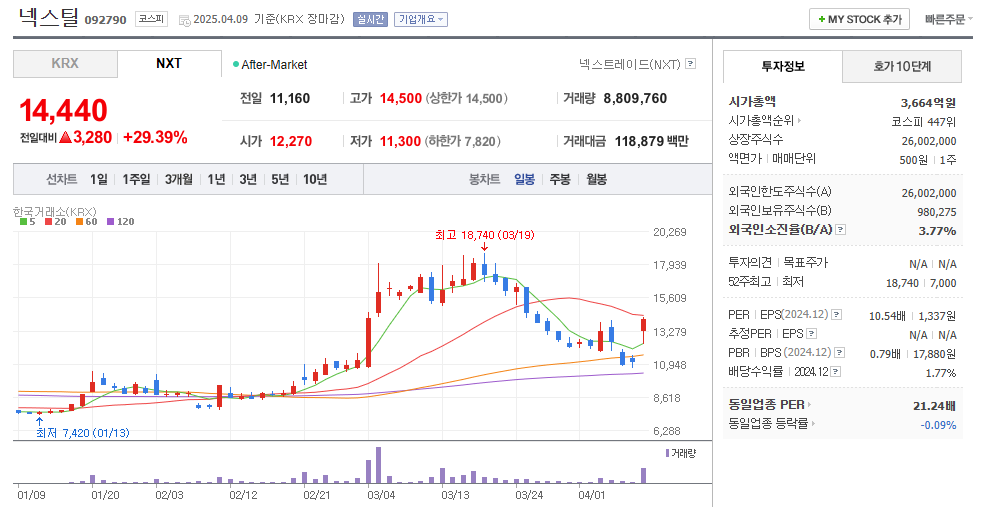Click the green 5-day moving average legend swatch

24,222
